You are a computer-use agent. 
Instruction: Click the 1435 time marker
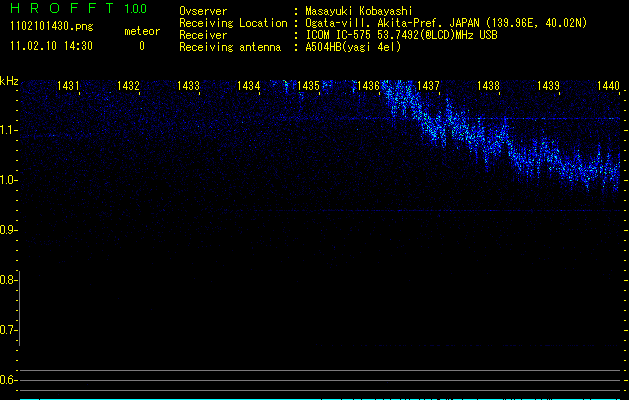(x=308, y=87)
